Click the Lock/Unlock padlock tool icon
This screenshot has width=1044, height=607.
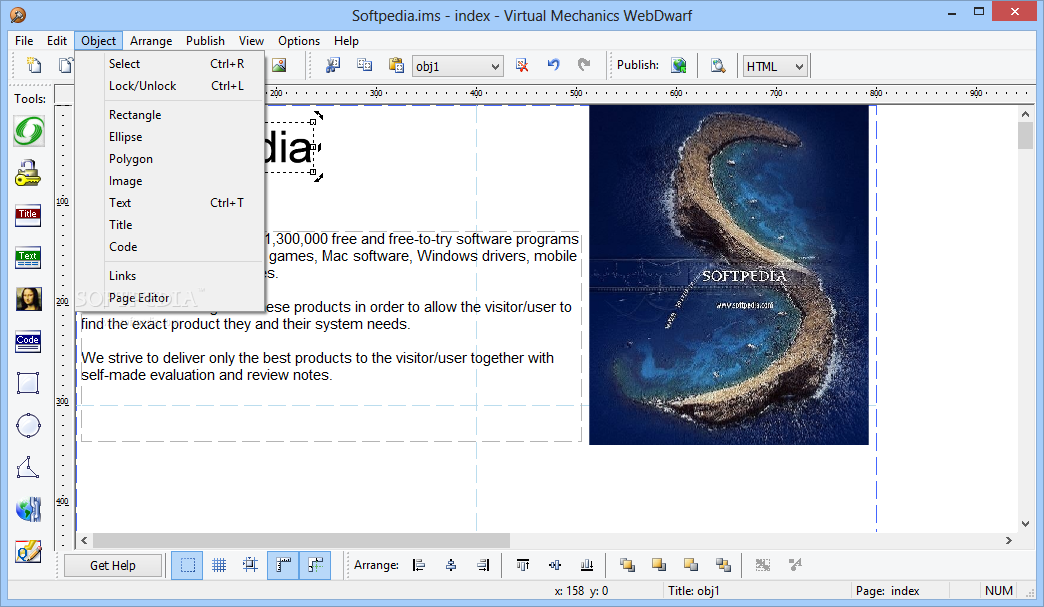click(28, 173)
